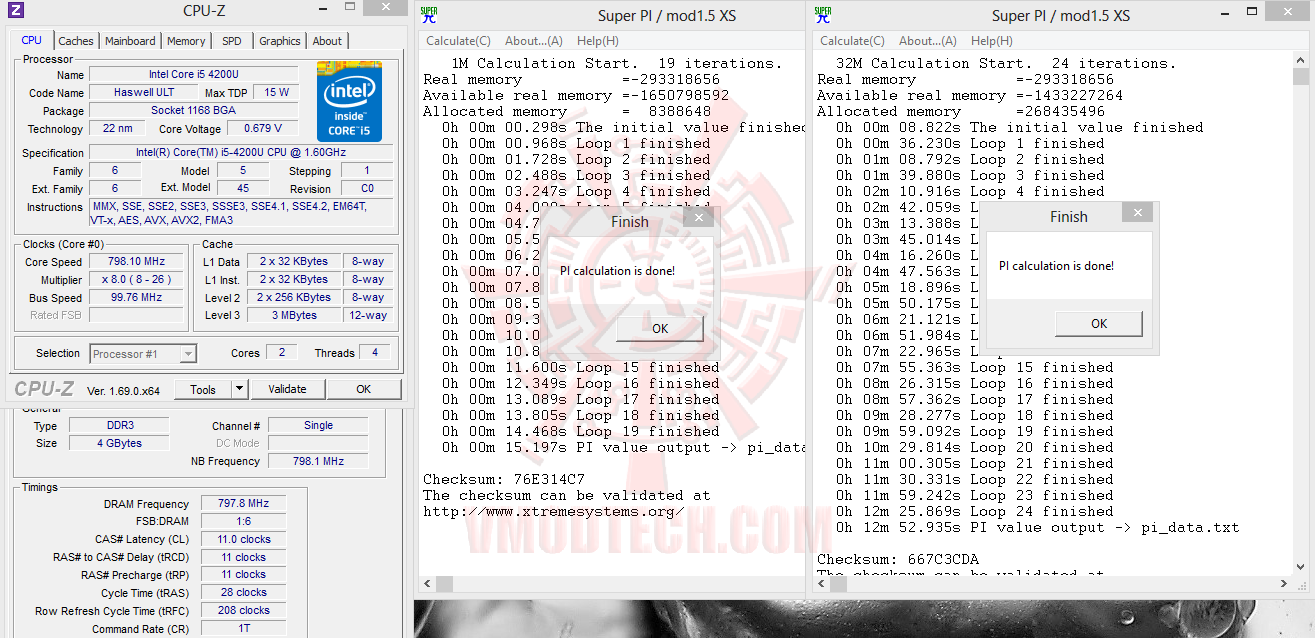Click the 32M window scrollbar down arrow
This screenshot has height=638, width=1315.
point(1300,567)
